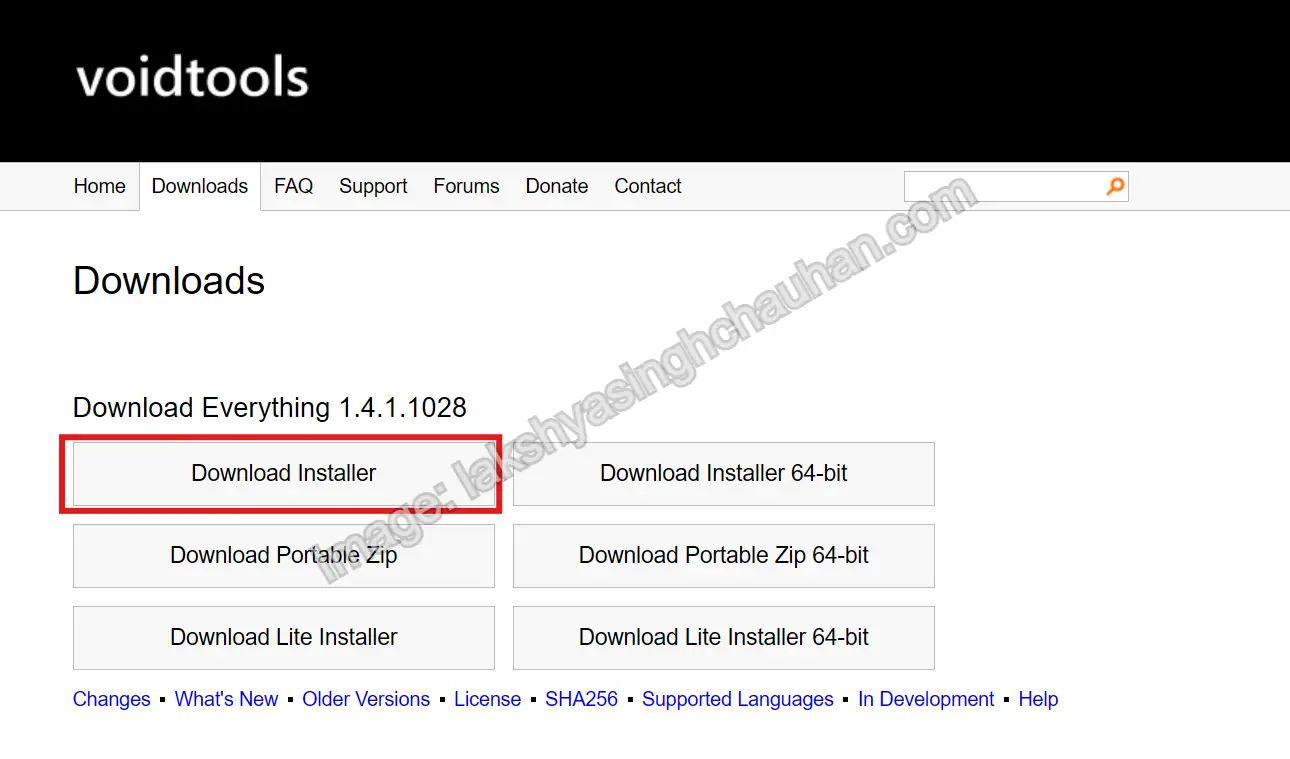
Task: Open the SHA256 checksums link
Action: [582, 699]
